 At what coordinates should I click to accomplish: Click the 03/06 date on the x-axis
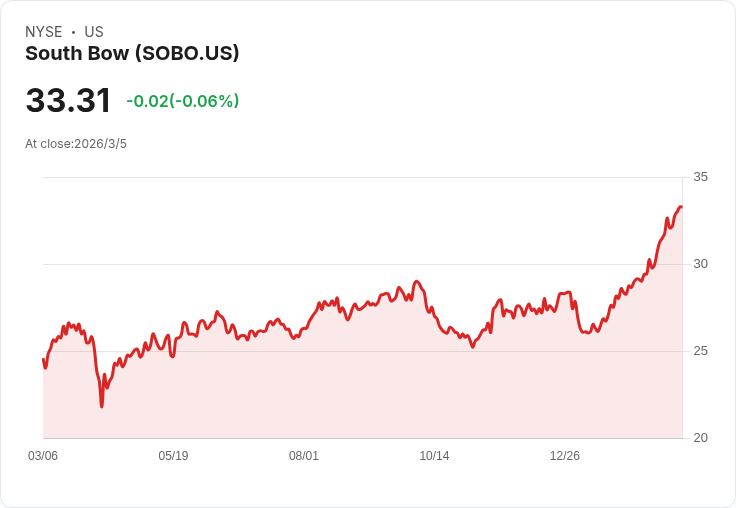pyautogui.click(x=43, y=456)
